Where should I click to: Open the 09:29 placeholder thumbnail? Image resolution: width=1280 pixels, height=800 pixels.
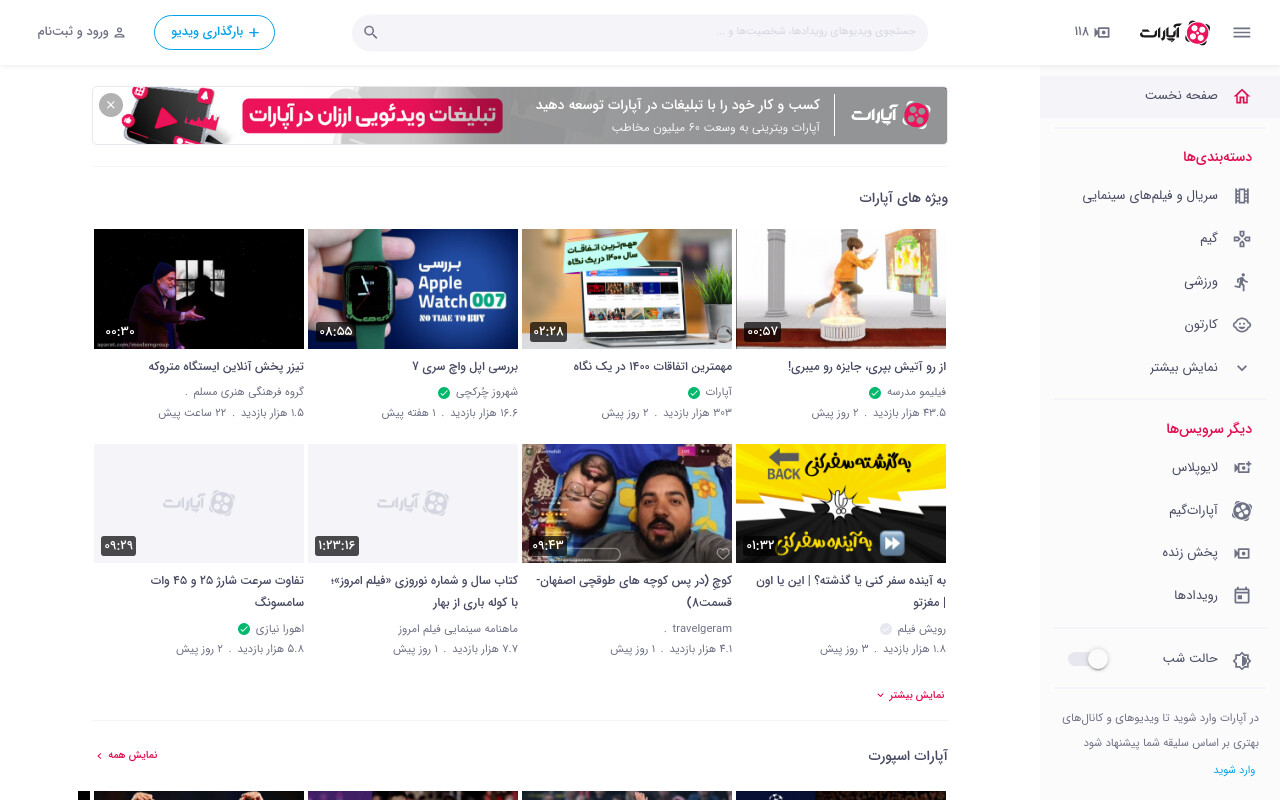point(199,503)
